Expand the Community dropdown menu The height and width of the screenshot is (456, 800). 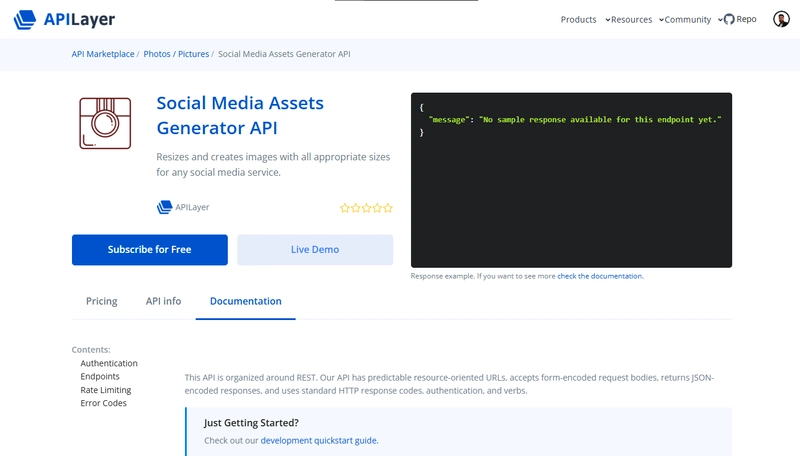point(693,19)
